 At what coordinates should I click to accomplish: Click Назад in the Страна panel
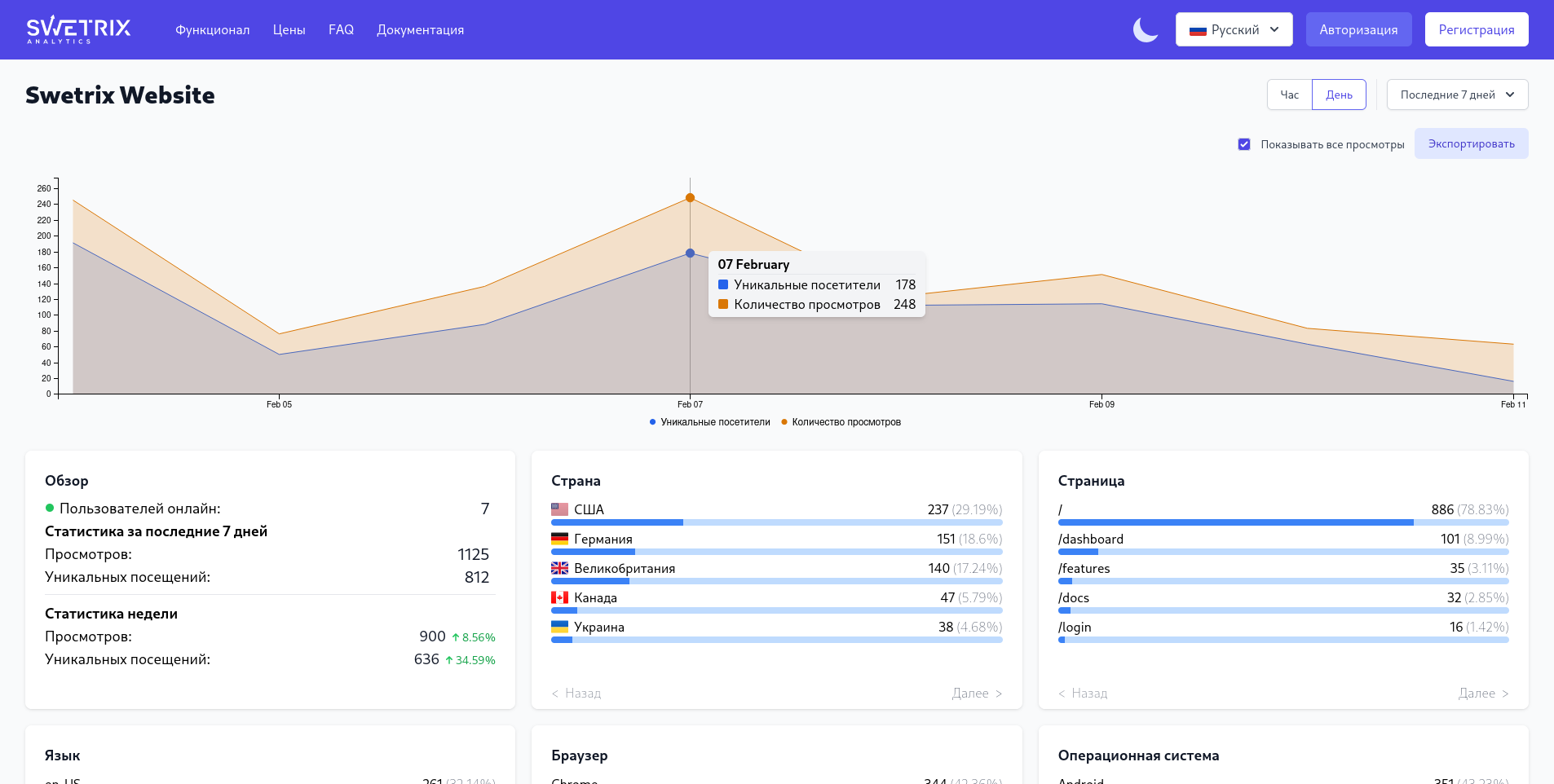coord(576,693)
